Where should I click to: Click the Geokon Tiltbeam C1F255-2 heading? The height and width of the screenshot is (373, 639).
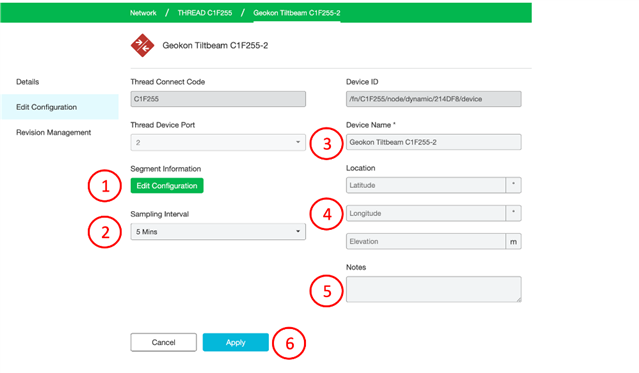(x=215, y=45)
